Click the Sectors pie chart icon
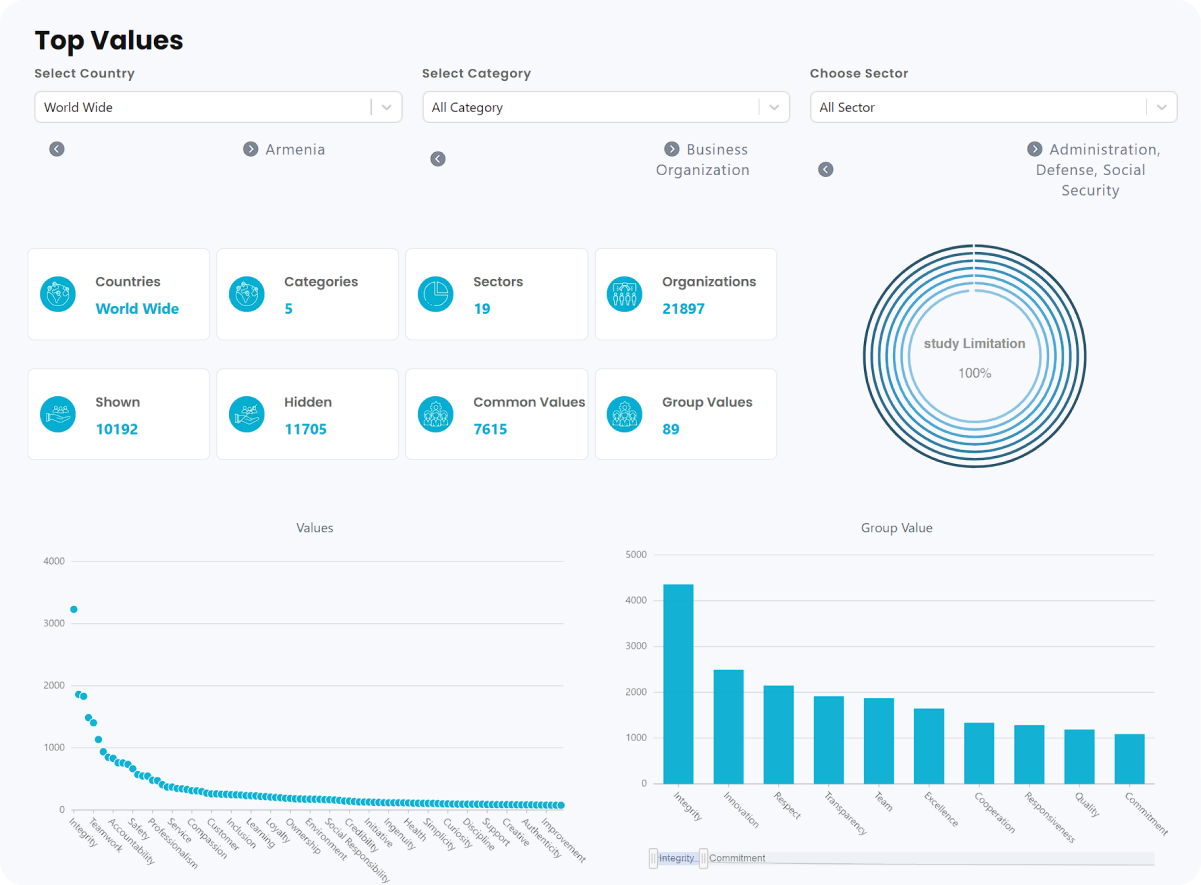 point(436,294)
